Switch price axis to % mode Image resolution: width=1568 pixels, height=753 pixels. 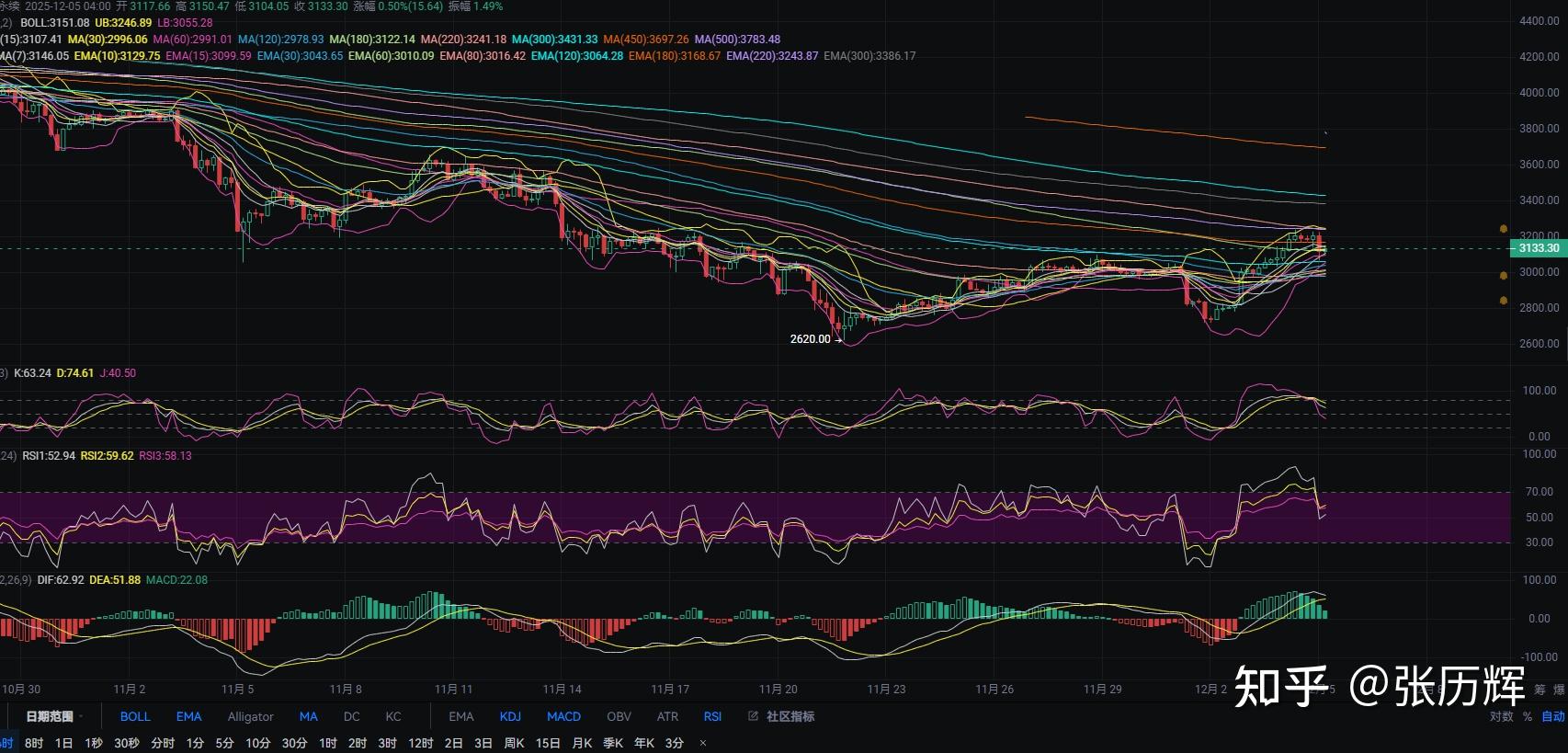1528,716
